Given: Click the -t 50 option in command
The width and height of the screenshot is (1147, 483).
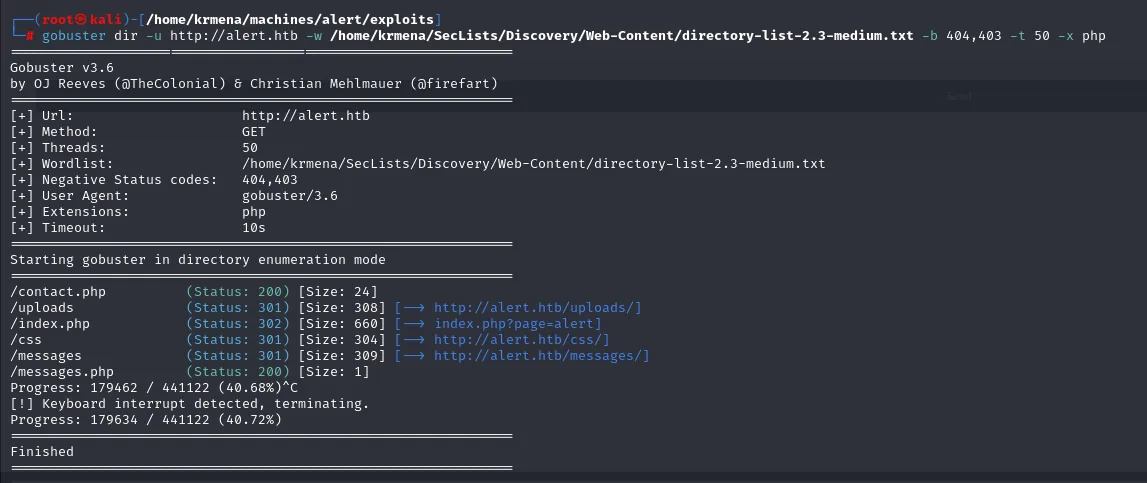Looking at the screenshot, I should 1029,35.
